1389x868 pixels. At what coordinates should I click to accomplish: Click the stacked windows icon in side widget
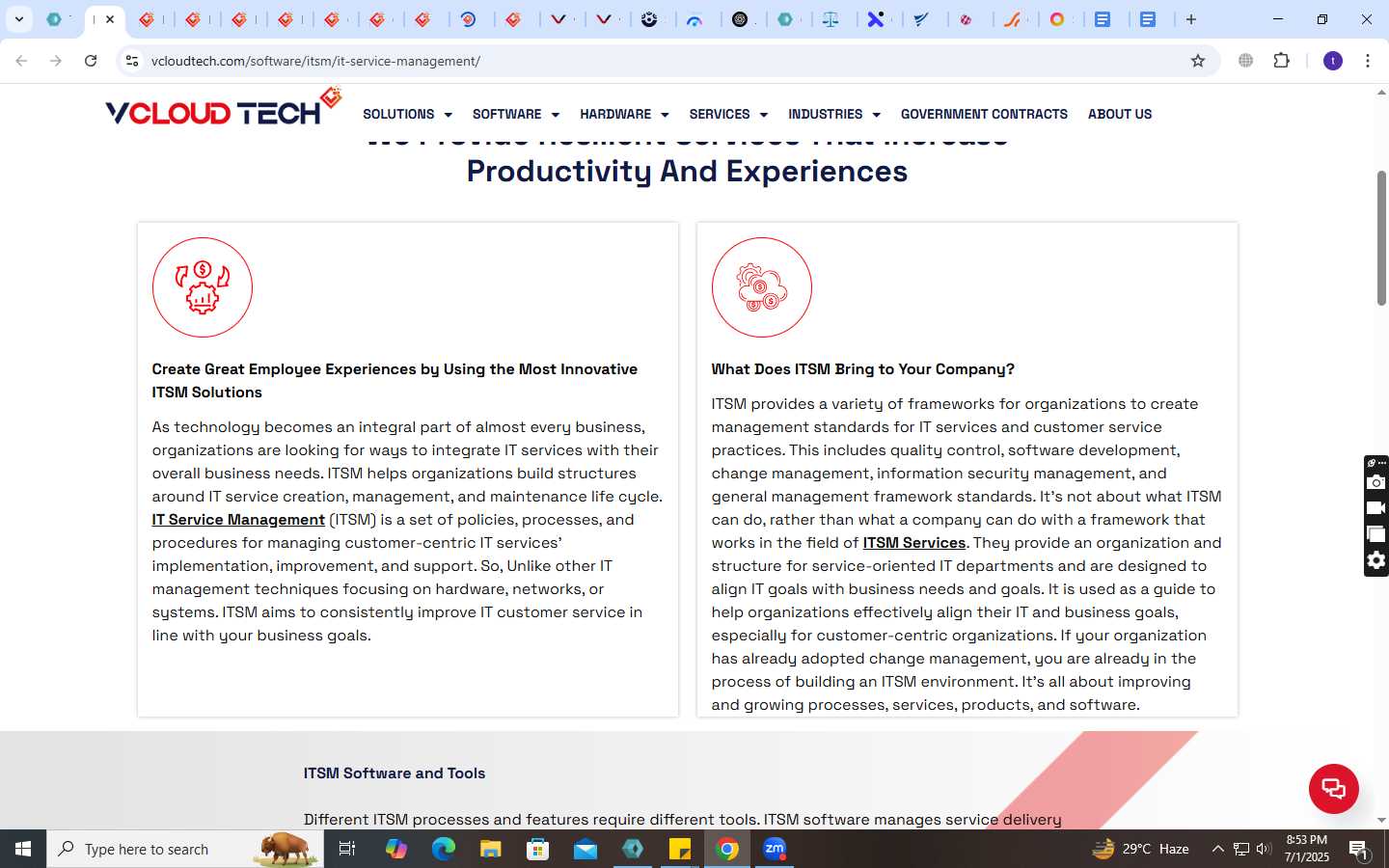[1376, 534]
